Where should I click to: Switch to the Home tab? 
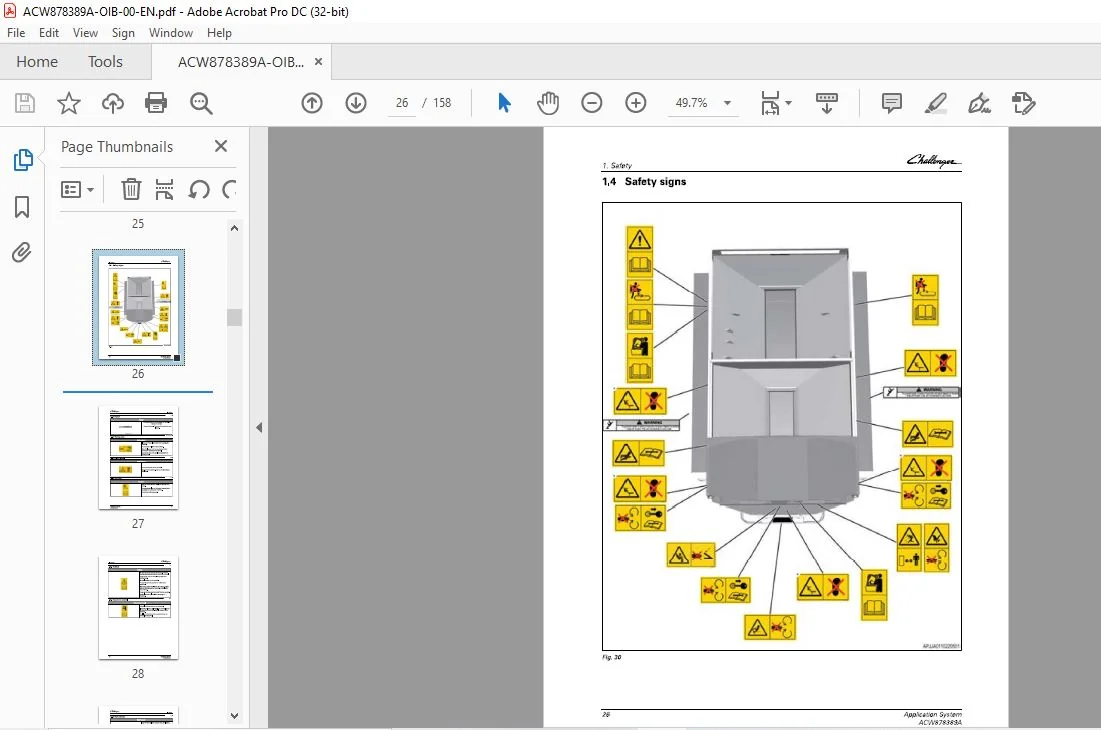coord(37,62)
